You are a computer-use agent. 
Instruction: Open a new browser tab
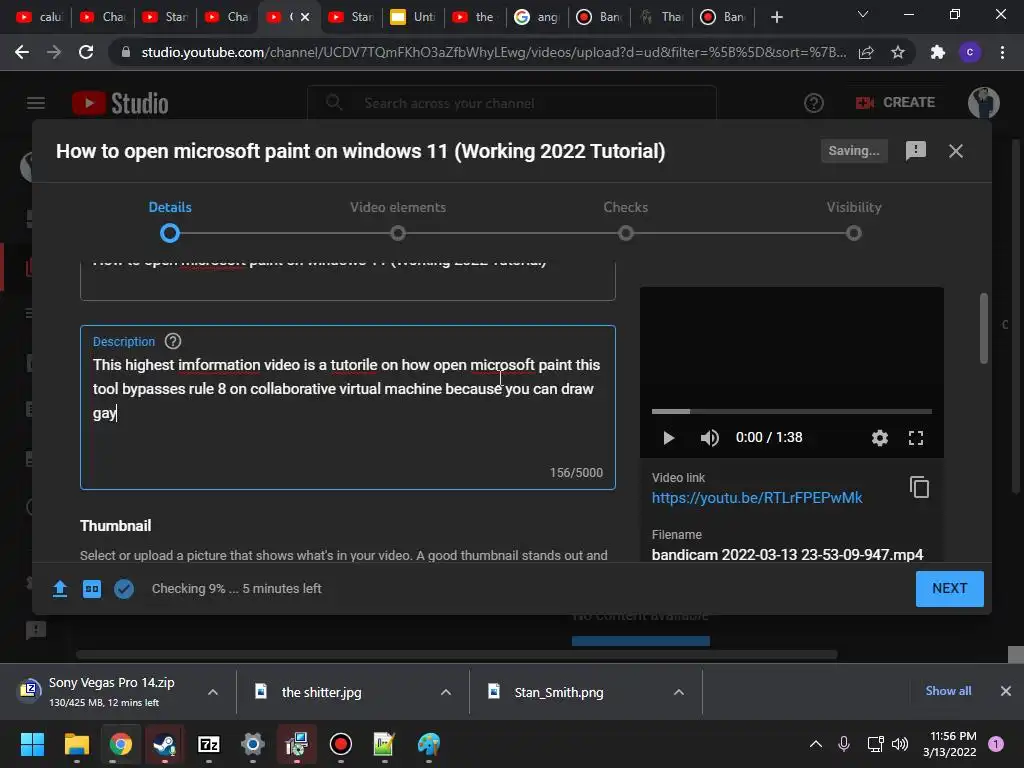click(x=776, y=17)
